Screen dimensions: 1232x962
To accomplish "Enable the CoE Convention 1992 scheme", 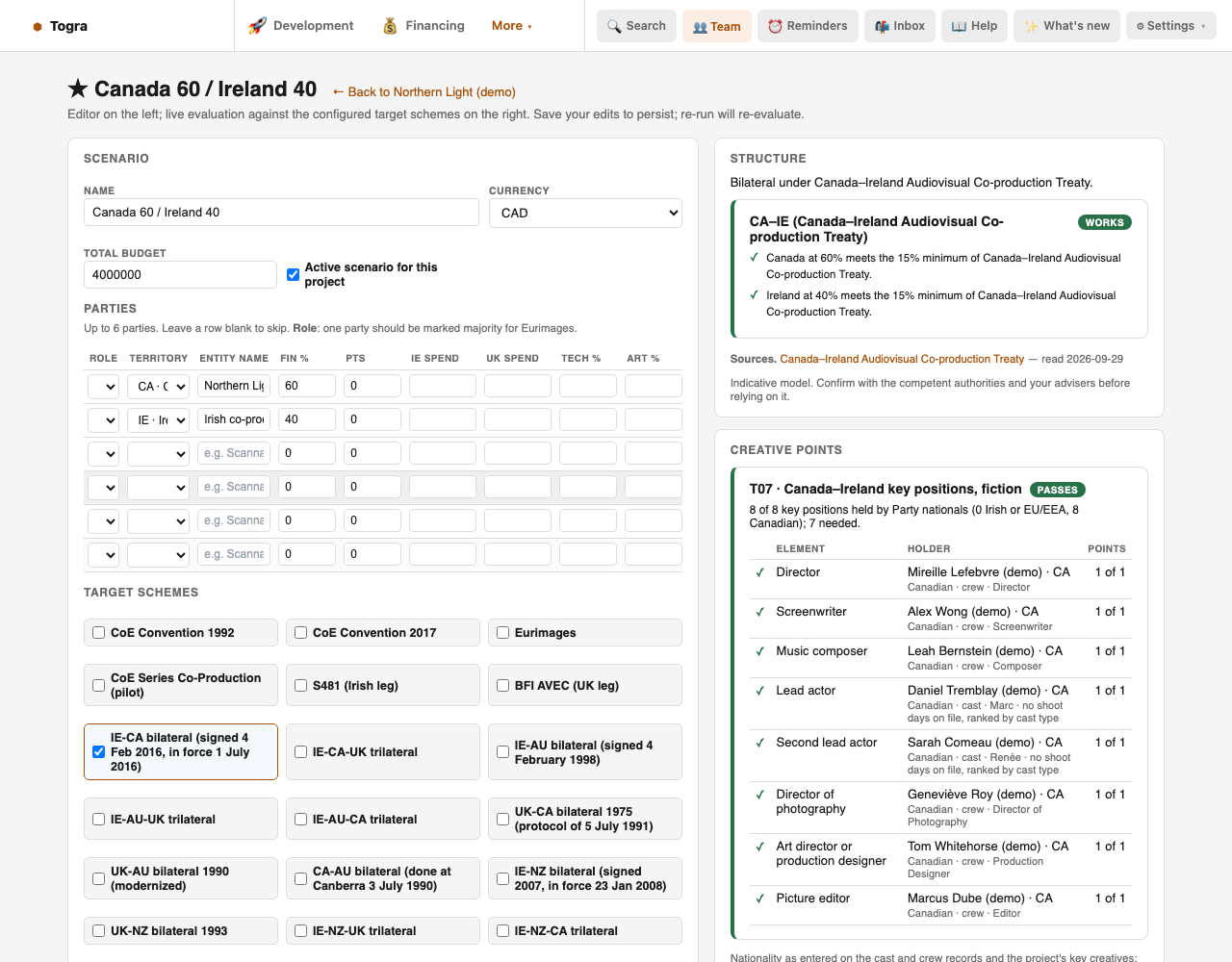I will coord(98,633).
